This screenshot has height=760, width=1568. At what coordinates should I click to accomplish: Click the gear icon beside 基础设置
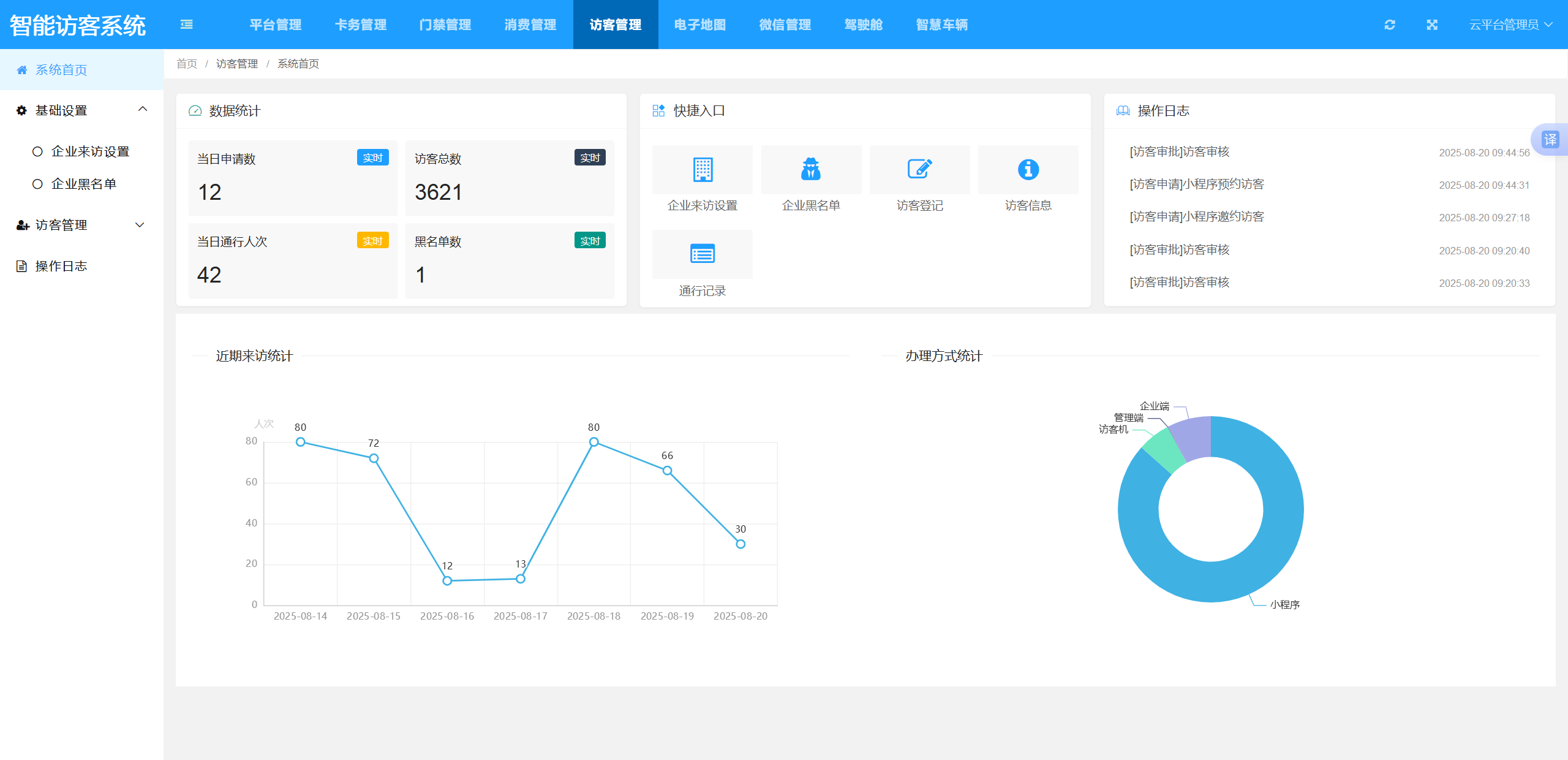click(21, 110)
